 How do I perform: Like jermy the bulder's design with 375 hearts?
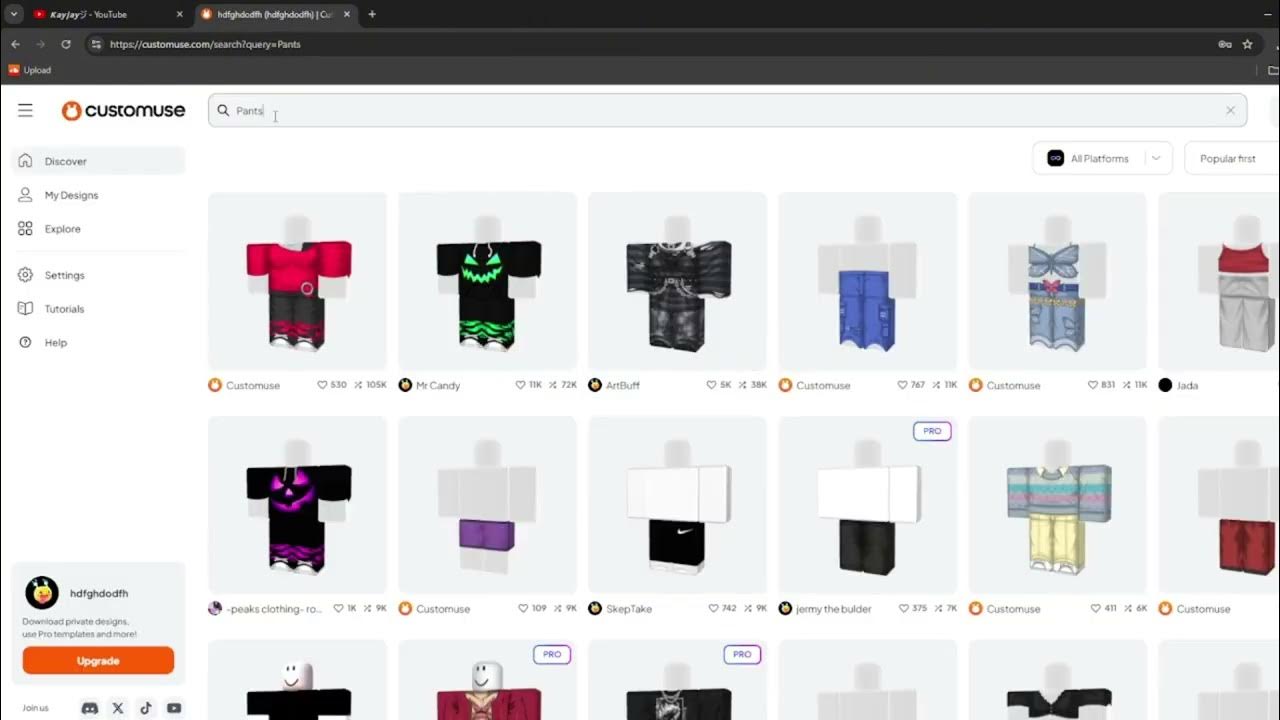click(x=904, y=608)
